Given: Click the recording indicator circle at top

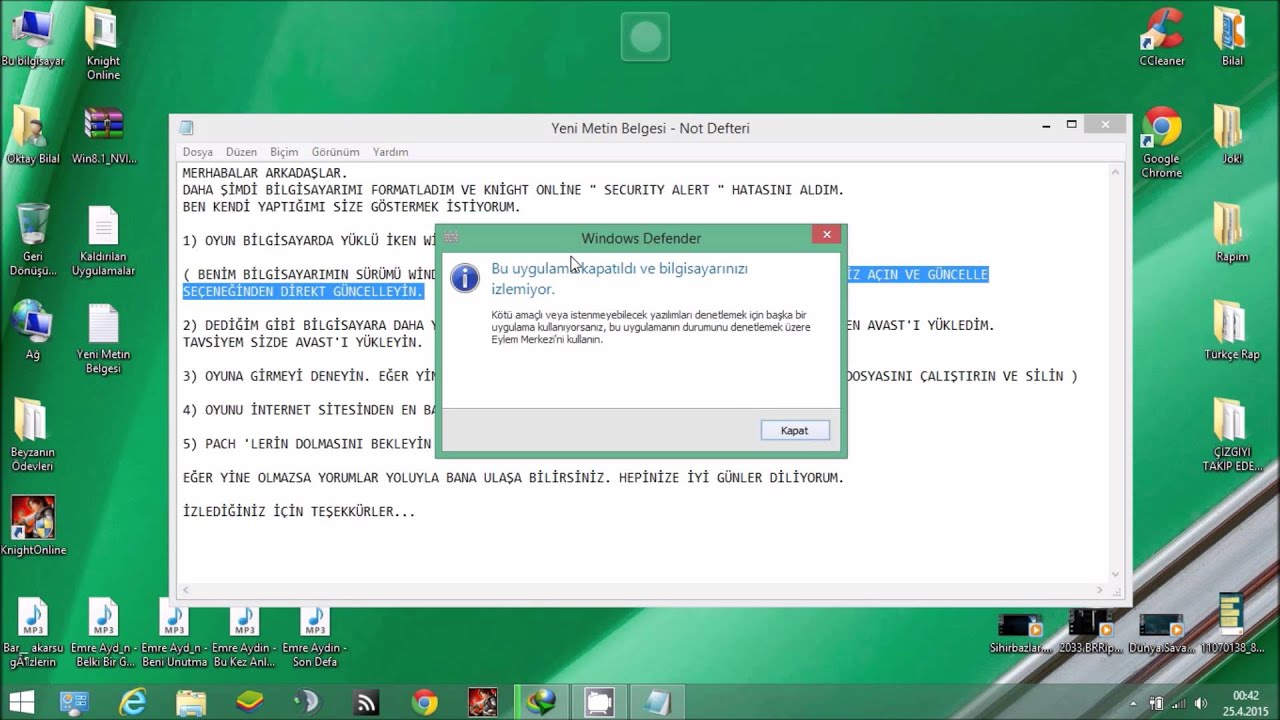Looking at the screenshot, I should pos(645,37).
